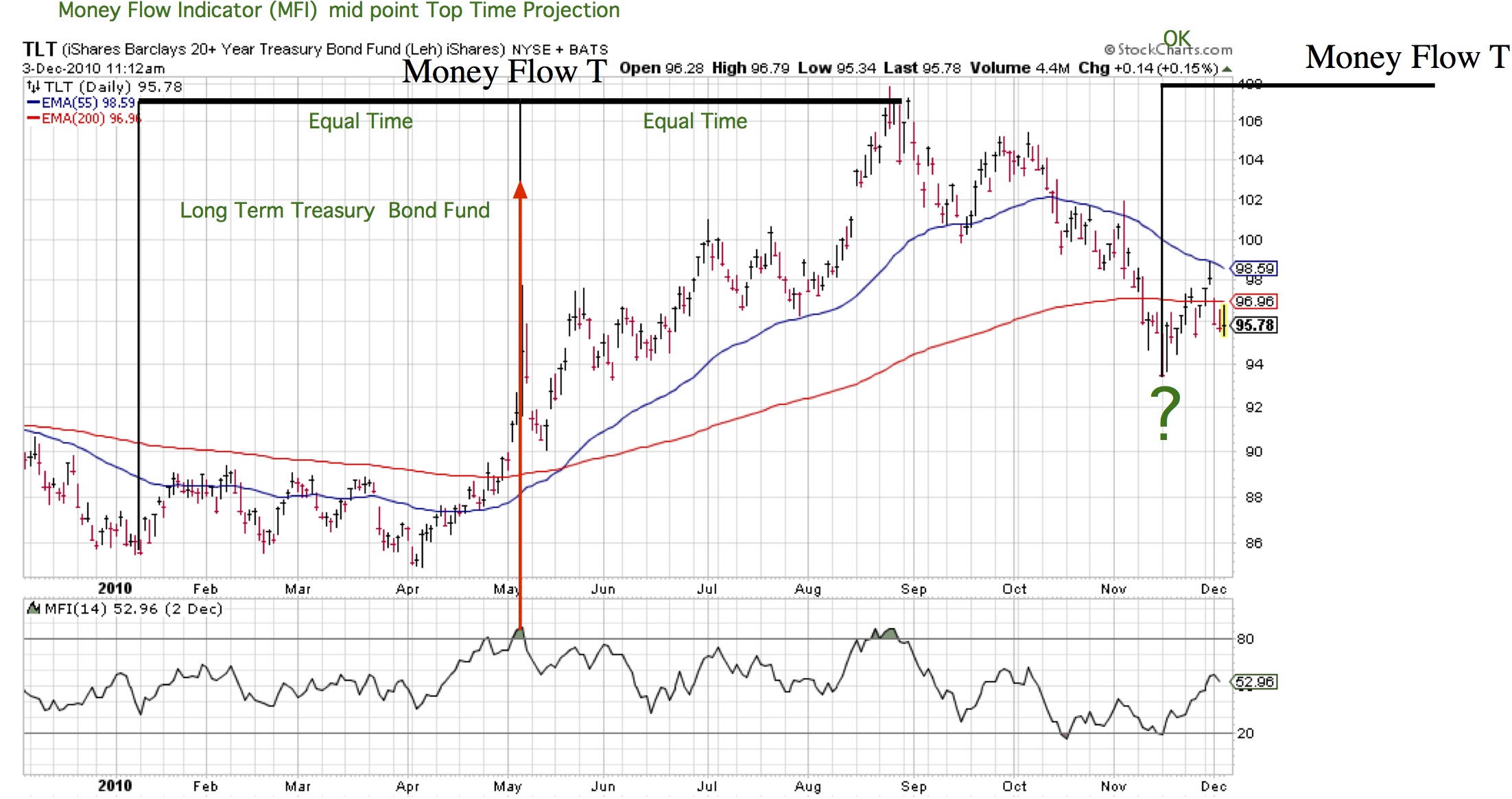Click the Long Term Treasury Bond Fund annotation
Viewport: 1512px width, 799px height.
coord(335,211)
